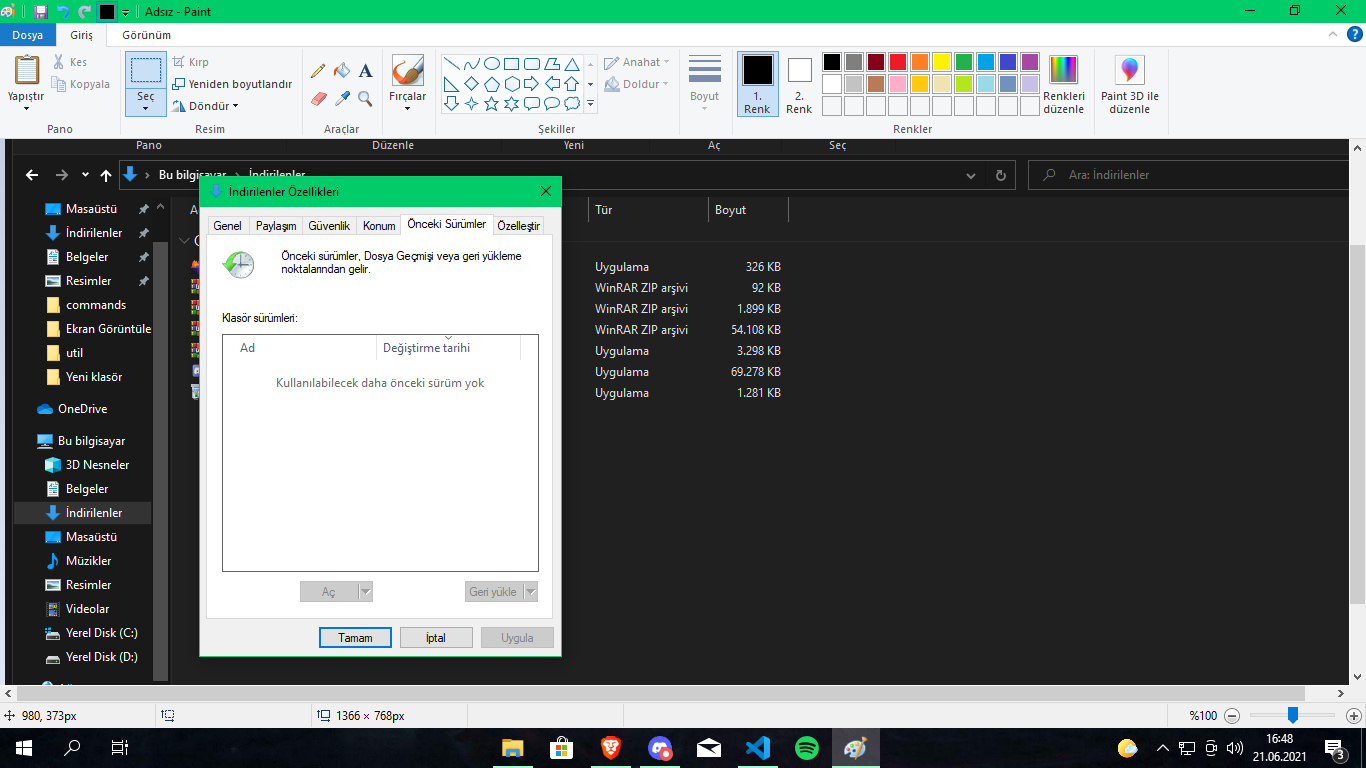This screenshot has height=768, width=1366.
Task: Collapse the ribbon with the chevron
Action: (x=1332, y=34)
